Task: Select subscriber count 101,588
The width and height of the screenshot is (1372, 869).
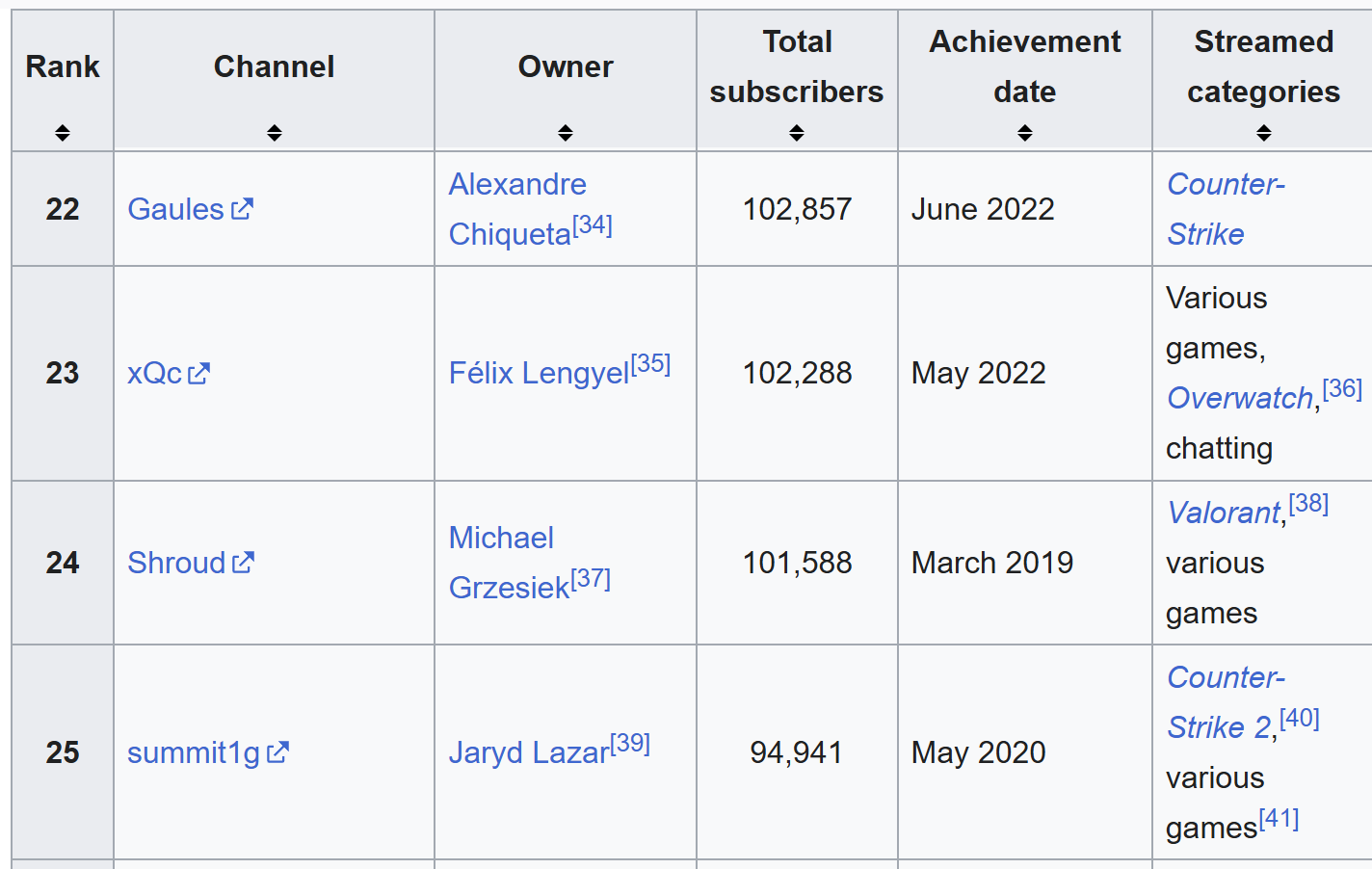Action: click(797, 563)
